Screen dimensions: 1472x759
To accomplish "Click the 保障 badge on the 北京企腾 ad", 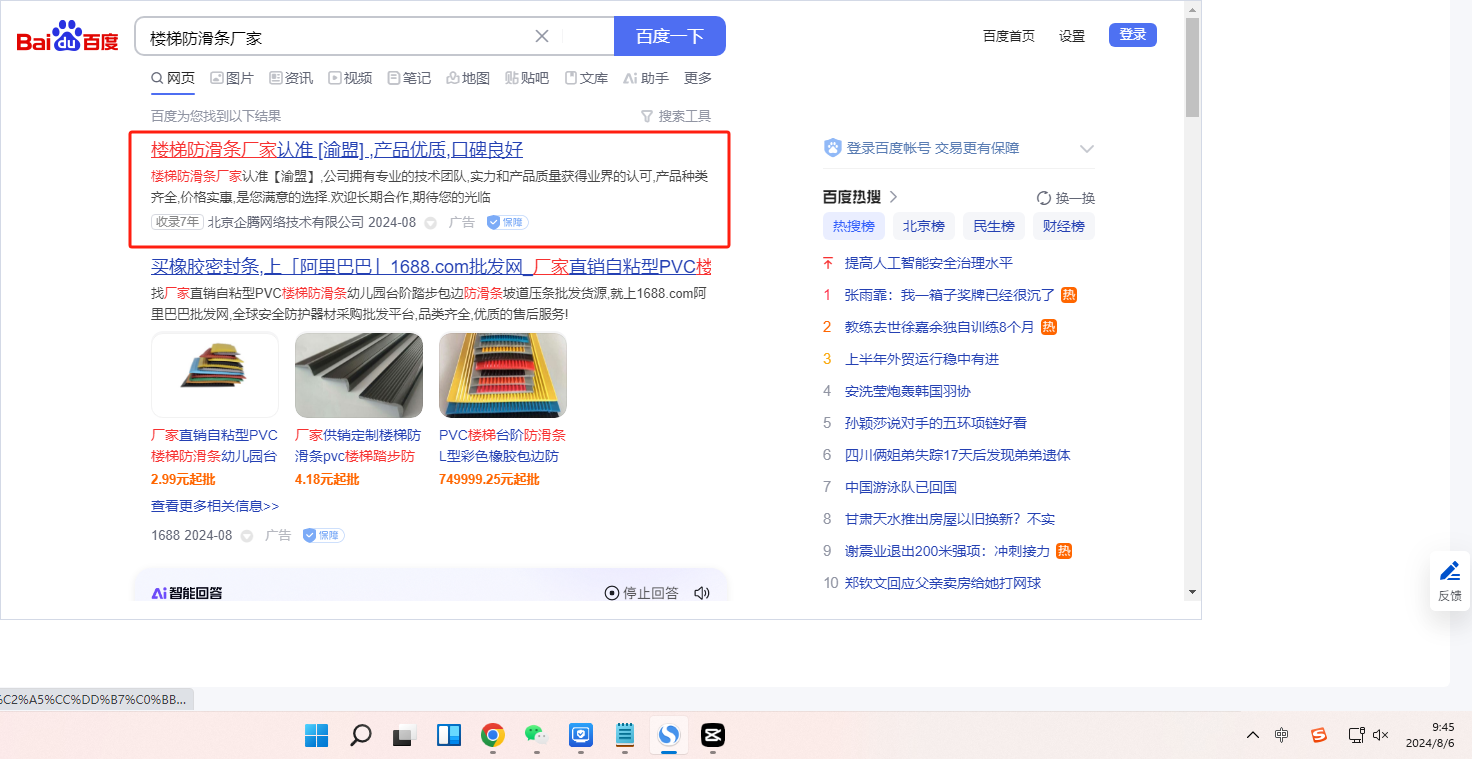I will click(508, 222).
